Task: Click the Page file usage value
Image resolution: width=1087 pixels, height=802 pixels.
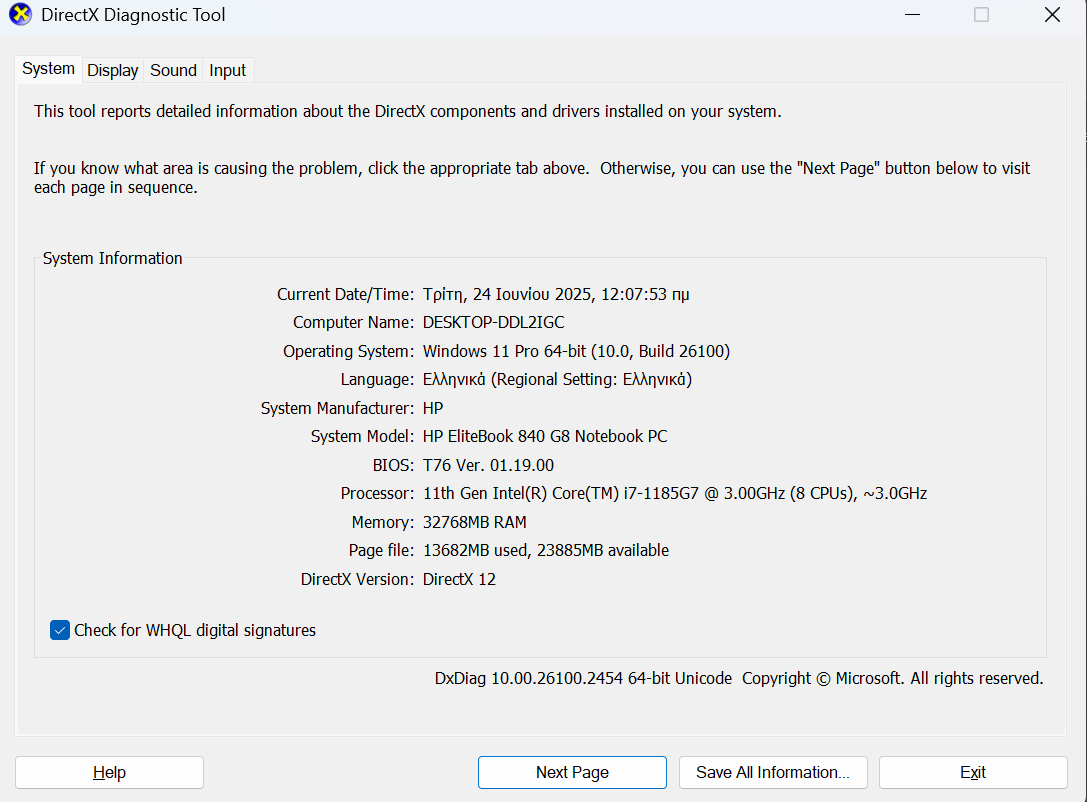Action: [x=546, y=550]
